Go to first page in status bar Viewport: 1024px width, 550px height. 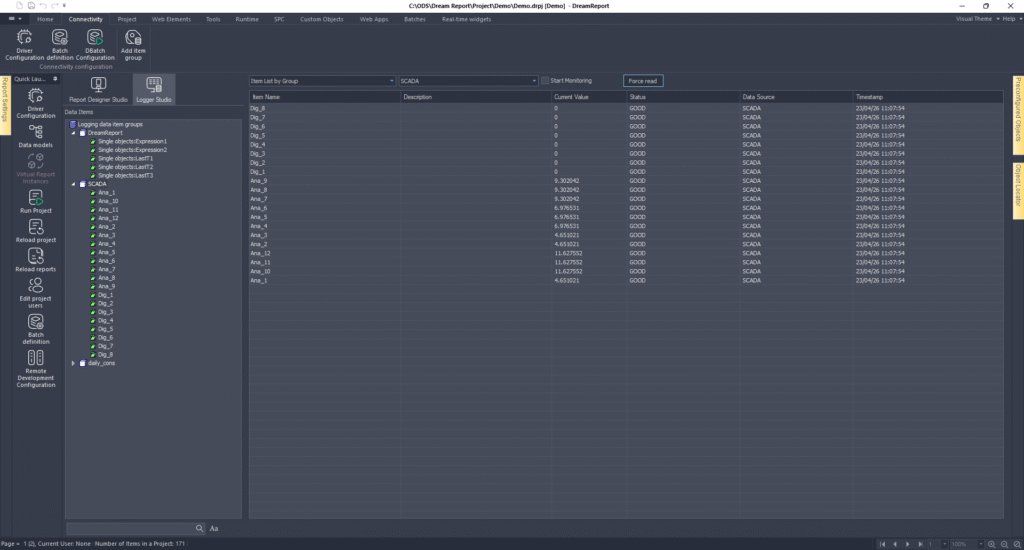882,544
